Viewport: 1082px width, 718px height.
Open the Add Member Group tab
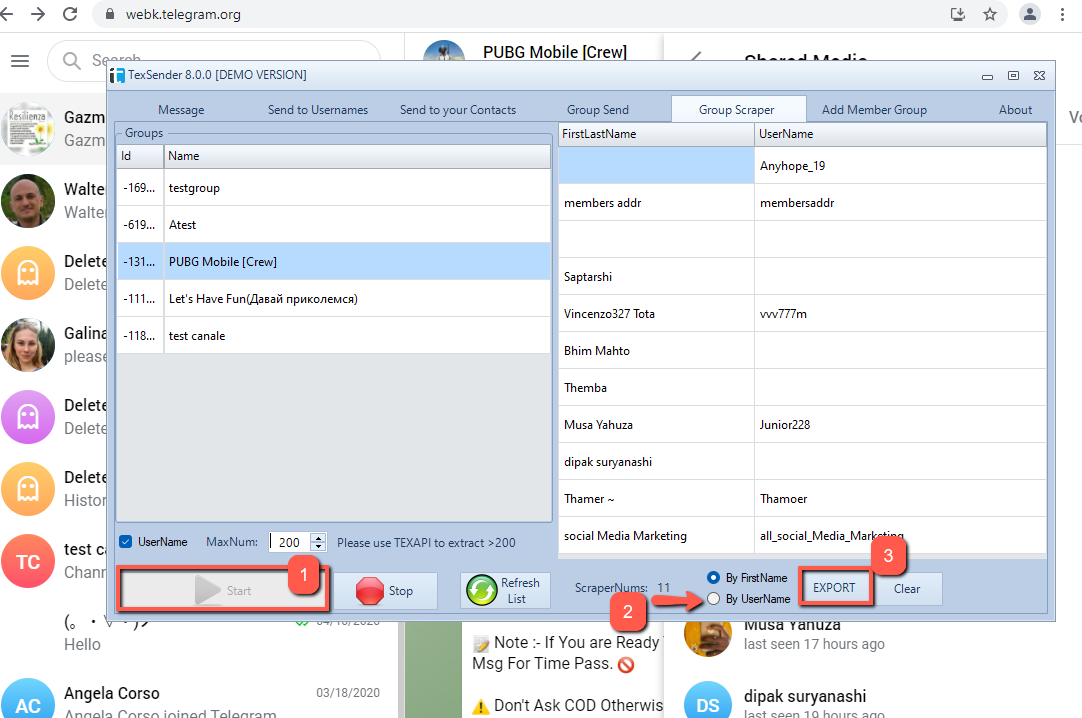(874, 110)
